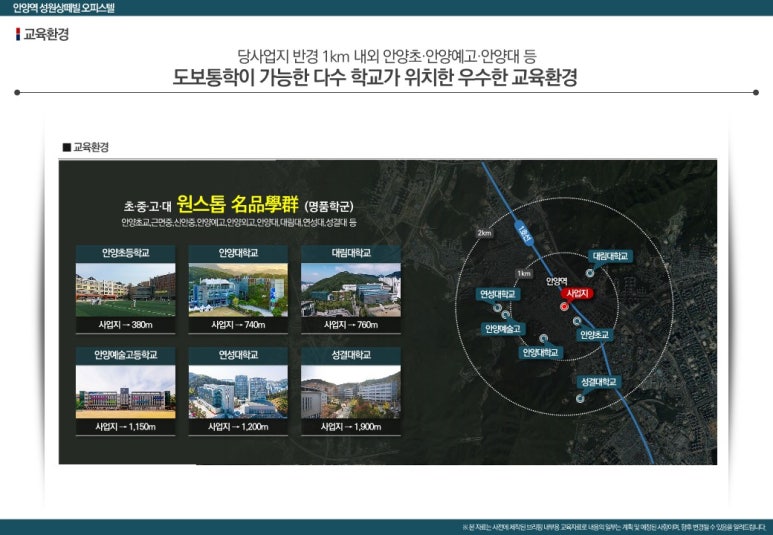Click the 1호선 line badge on map
The image size is (773, 535).
(525, 233)
